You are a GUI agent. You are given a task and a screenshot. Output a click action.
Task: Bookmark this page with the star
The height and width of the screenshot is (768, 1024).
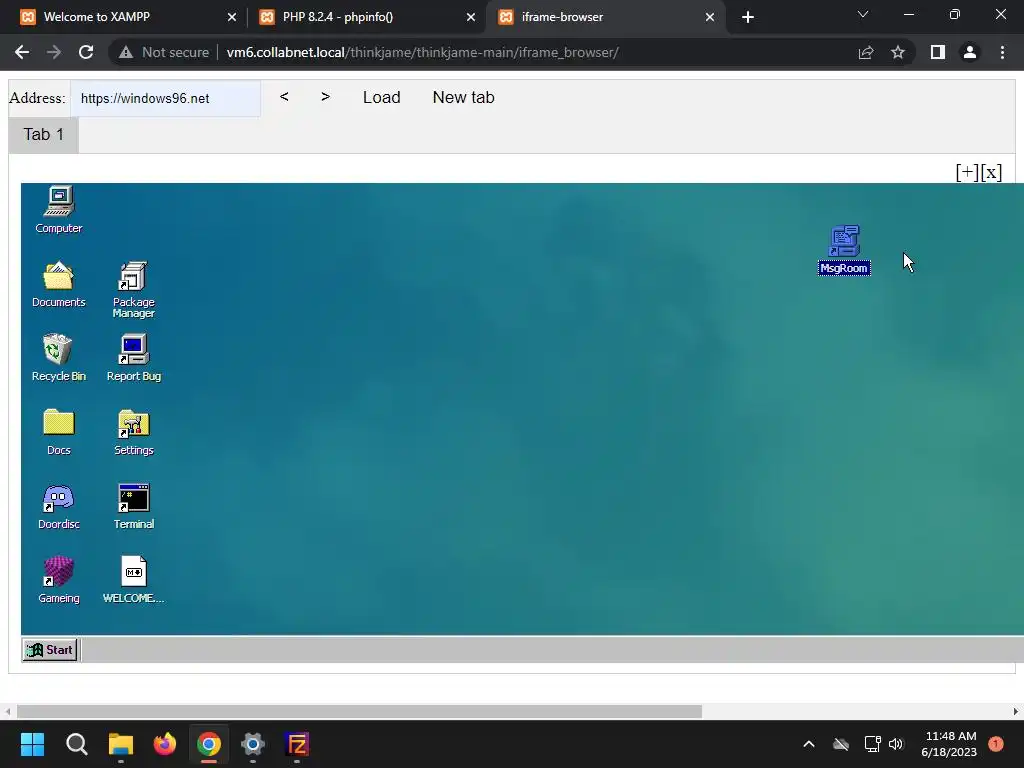(x=898, y=52)
